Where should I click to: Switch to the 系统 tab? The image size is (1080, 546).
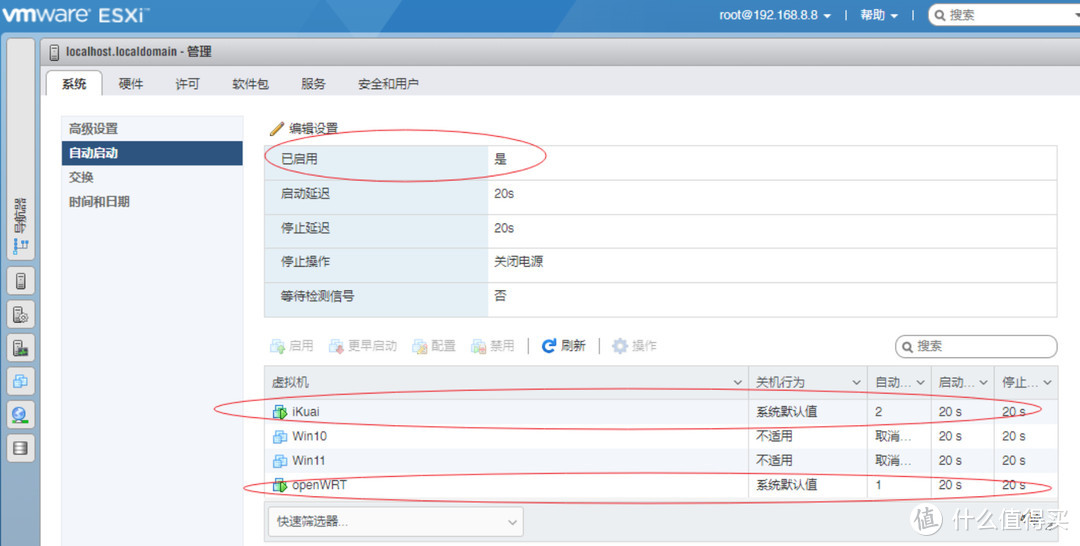pos(74,84)
